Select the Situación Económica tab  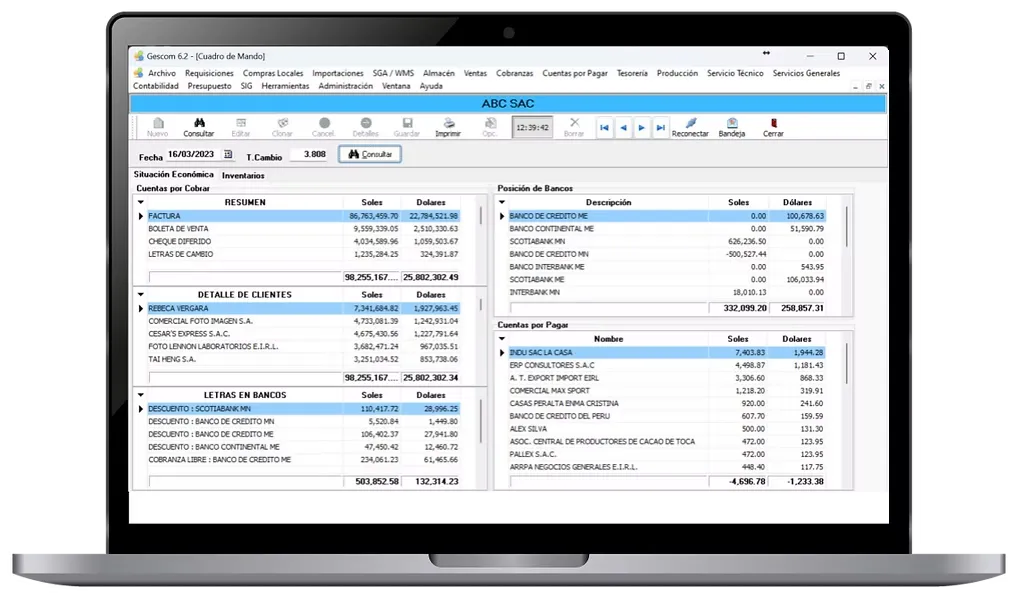point(174,174)
